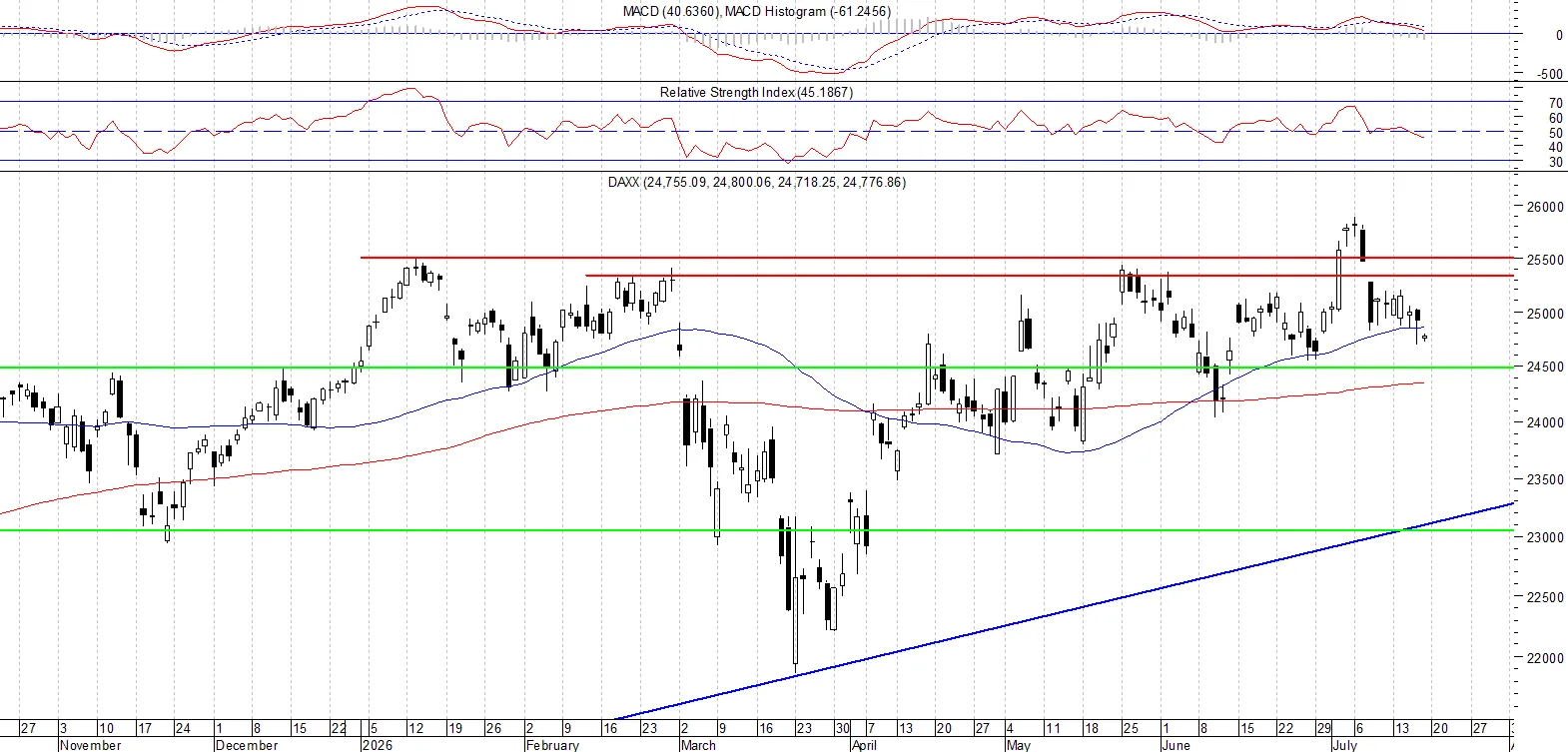This screenshot has width=1568, height=752.
Task: Click the RSI 70 level label
Action: [x=1555, y=103]
